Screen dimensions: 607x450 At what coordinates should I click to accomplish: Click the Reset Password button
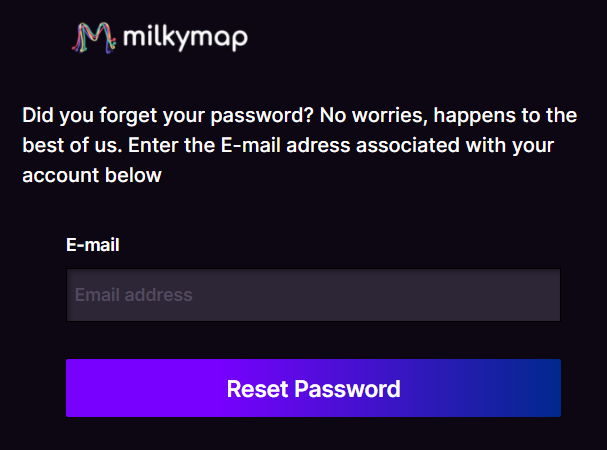coord(313,388)
